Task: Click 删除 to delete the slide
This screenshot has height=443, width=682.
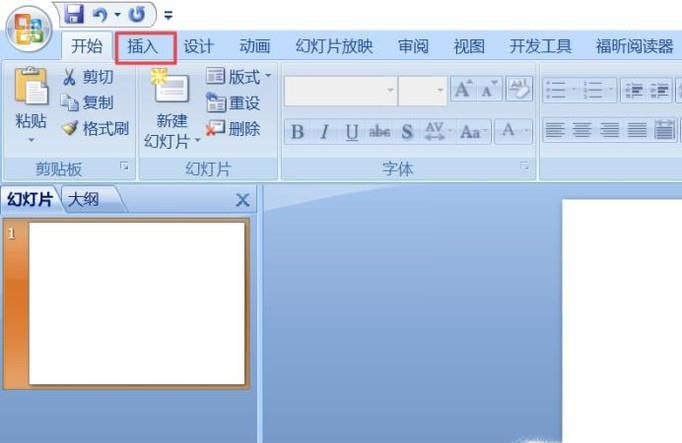Action: (x=233, y=128)
